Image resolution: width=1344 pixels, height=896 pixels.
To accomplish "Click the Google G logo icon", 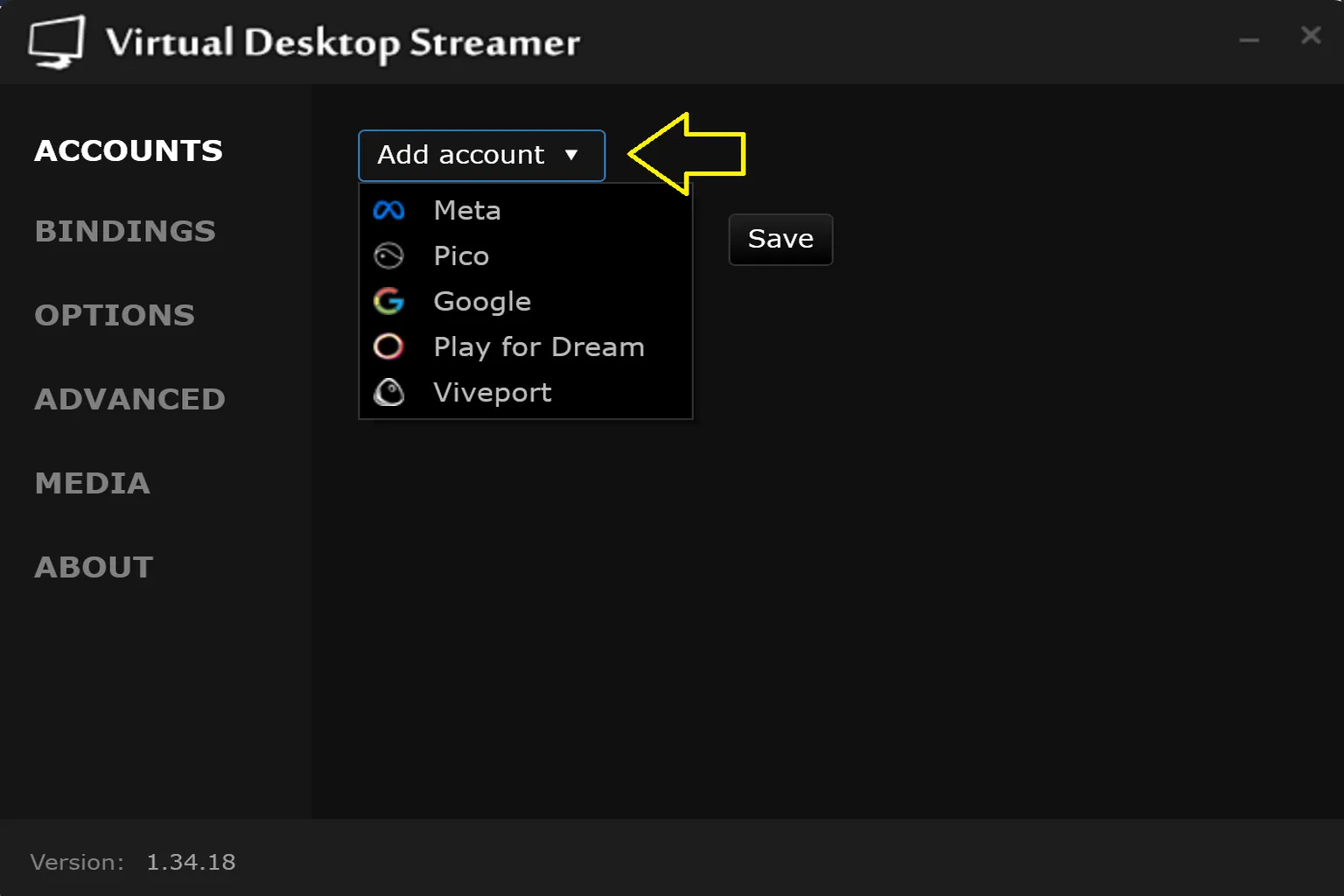I will point(388,301).
